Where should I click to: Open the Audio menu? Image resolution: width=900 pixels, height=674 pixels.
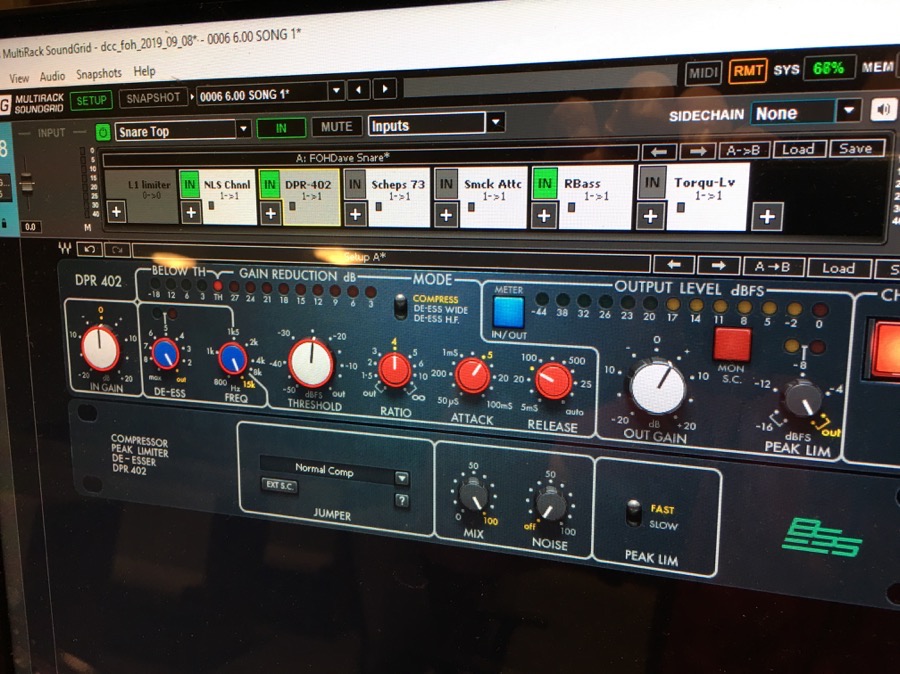[52, 76]
